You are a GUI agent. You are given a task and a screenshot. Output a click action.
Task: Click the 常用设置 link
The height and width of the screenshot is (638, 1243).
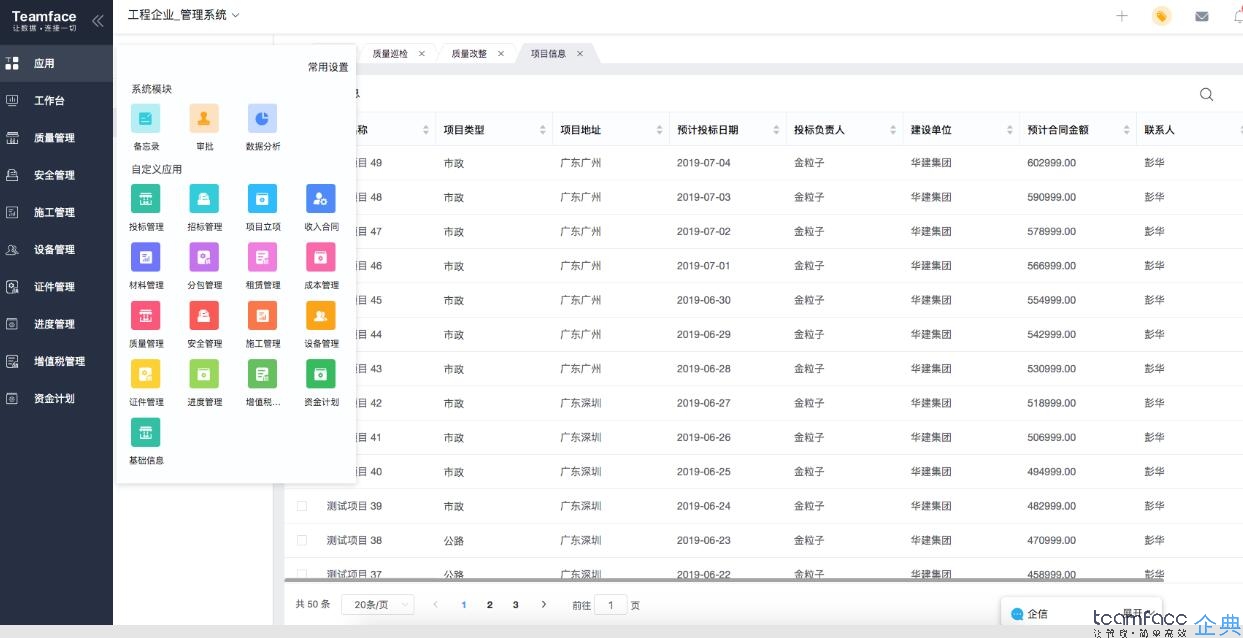coord(328,67)
